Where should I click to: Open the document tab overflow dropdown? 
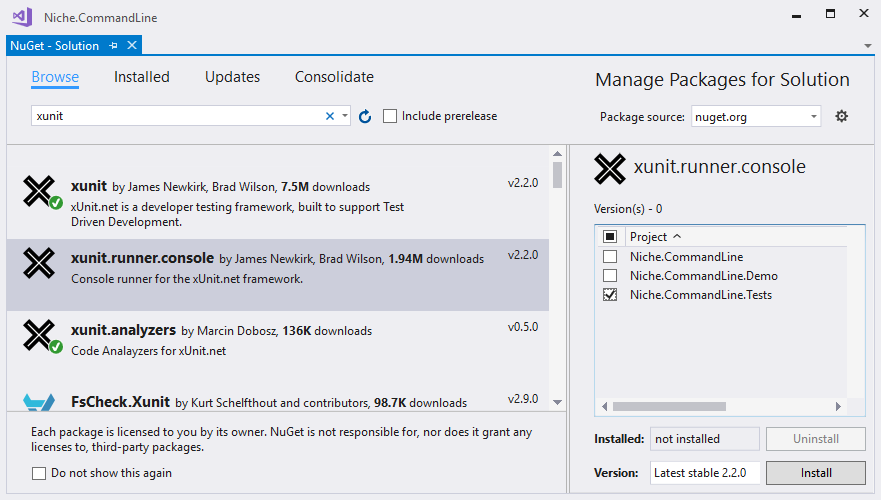[x=868, y=46]
